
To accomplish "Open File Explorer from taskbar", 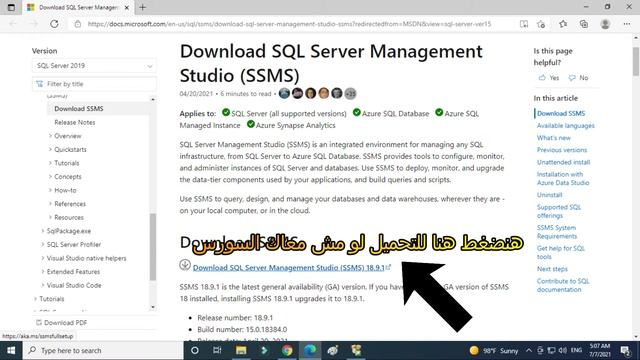I will (241, 350).
